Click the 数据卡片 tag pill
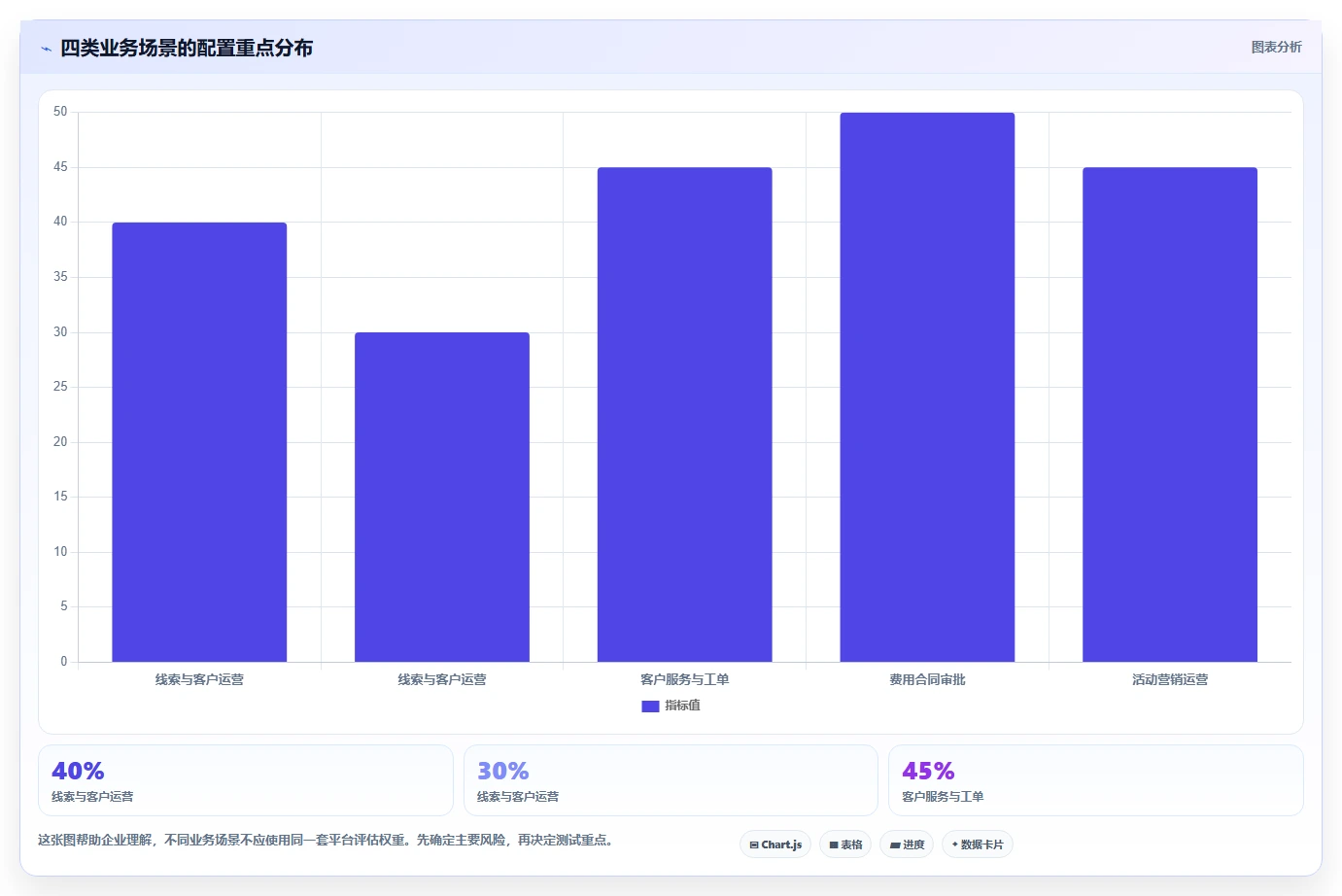Image resolution: width=1342 pixels, height=896 pixels. (978, 844)
